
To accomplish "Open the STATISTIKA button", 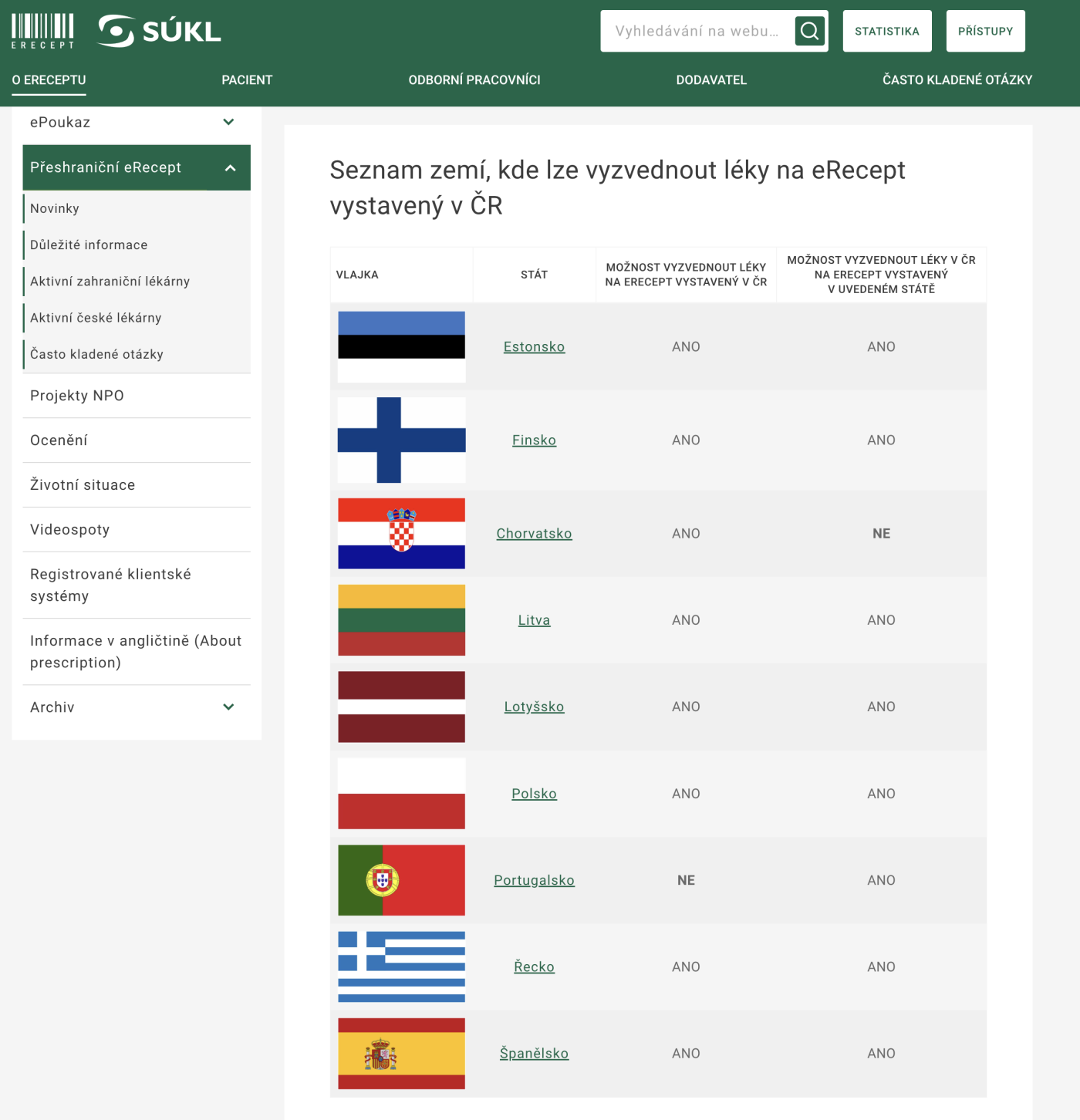I will pyautogui.click(x=887, y=31).
